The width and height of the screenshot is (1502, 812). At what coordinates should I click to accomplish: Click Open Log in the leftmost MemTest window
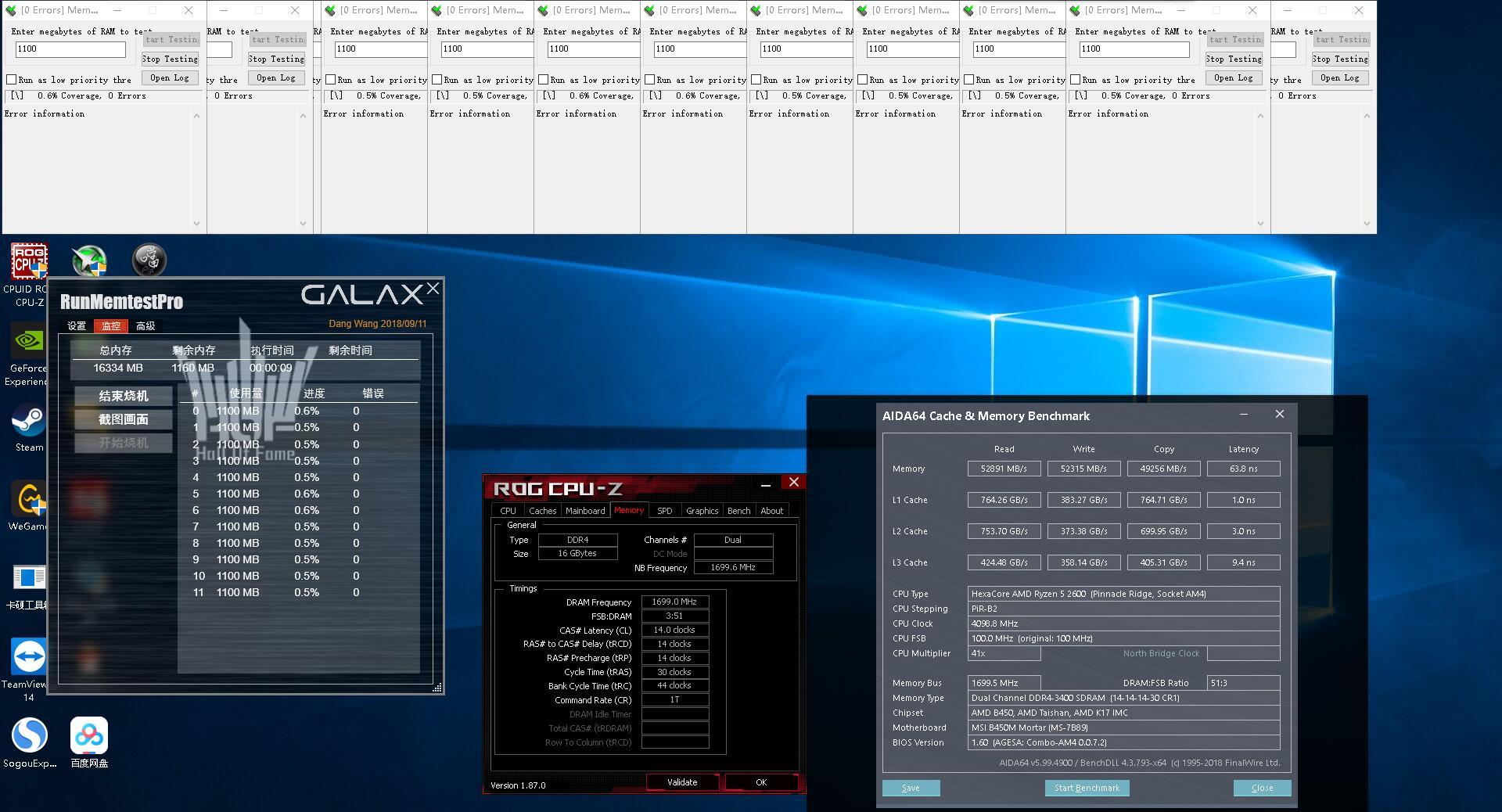tap(170, 77)
